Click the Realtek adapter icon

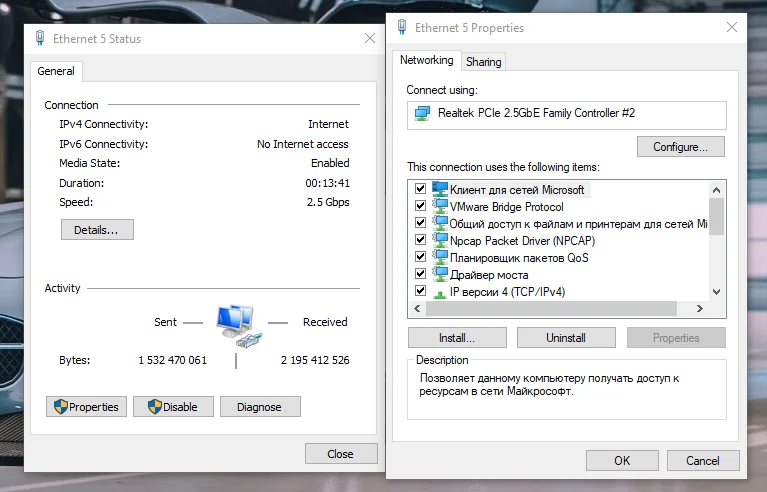tap(422, 113)
